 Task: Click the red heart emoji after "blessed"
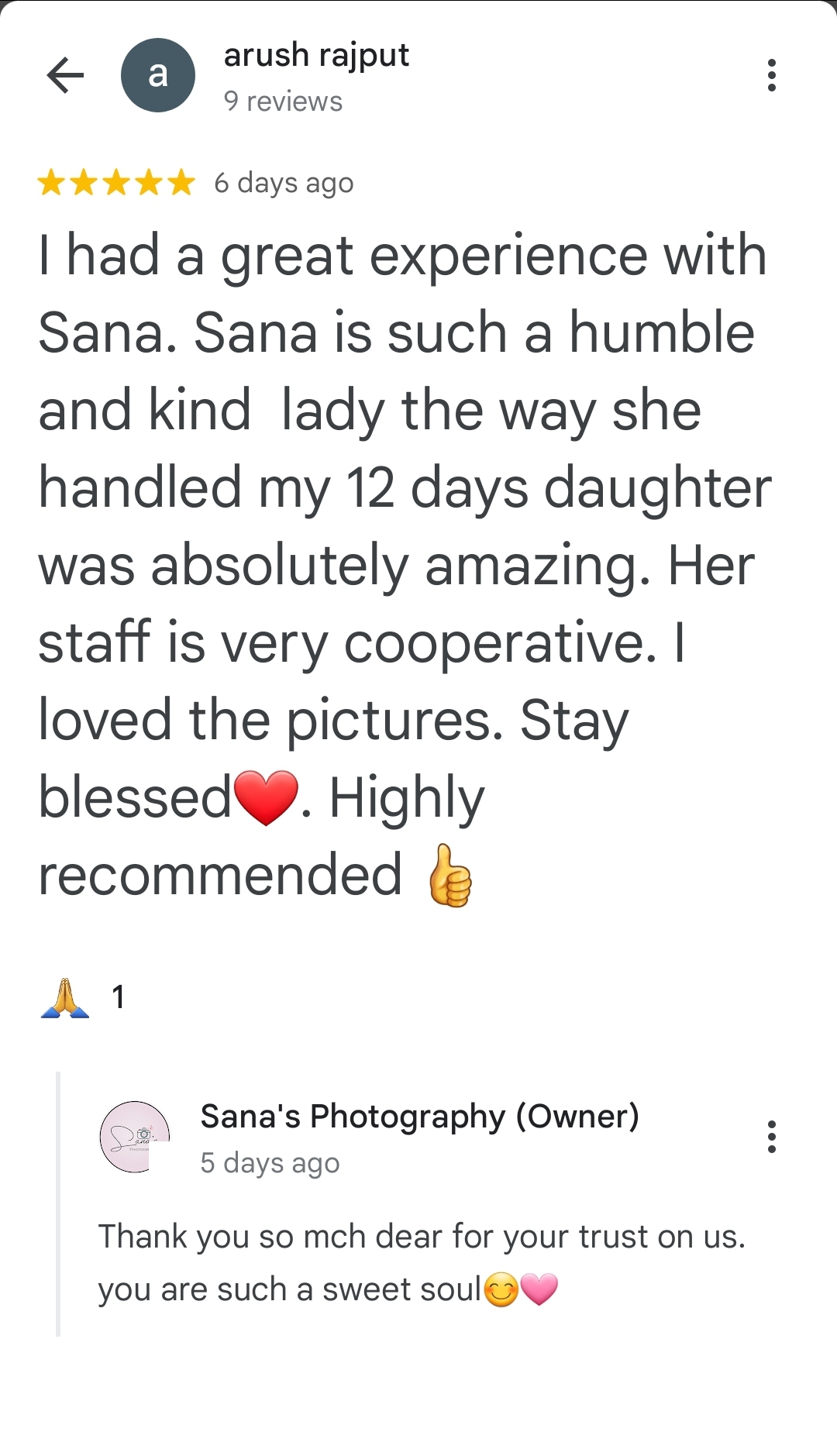266,797
